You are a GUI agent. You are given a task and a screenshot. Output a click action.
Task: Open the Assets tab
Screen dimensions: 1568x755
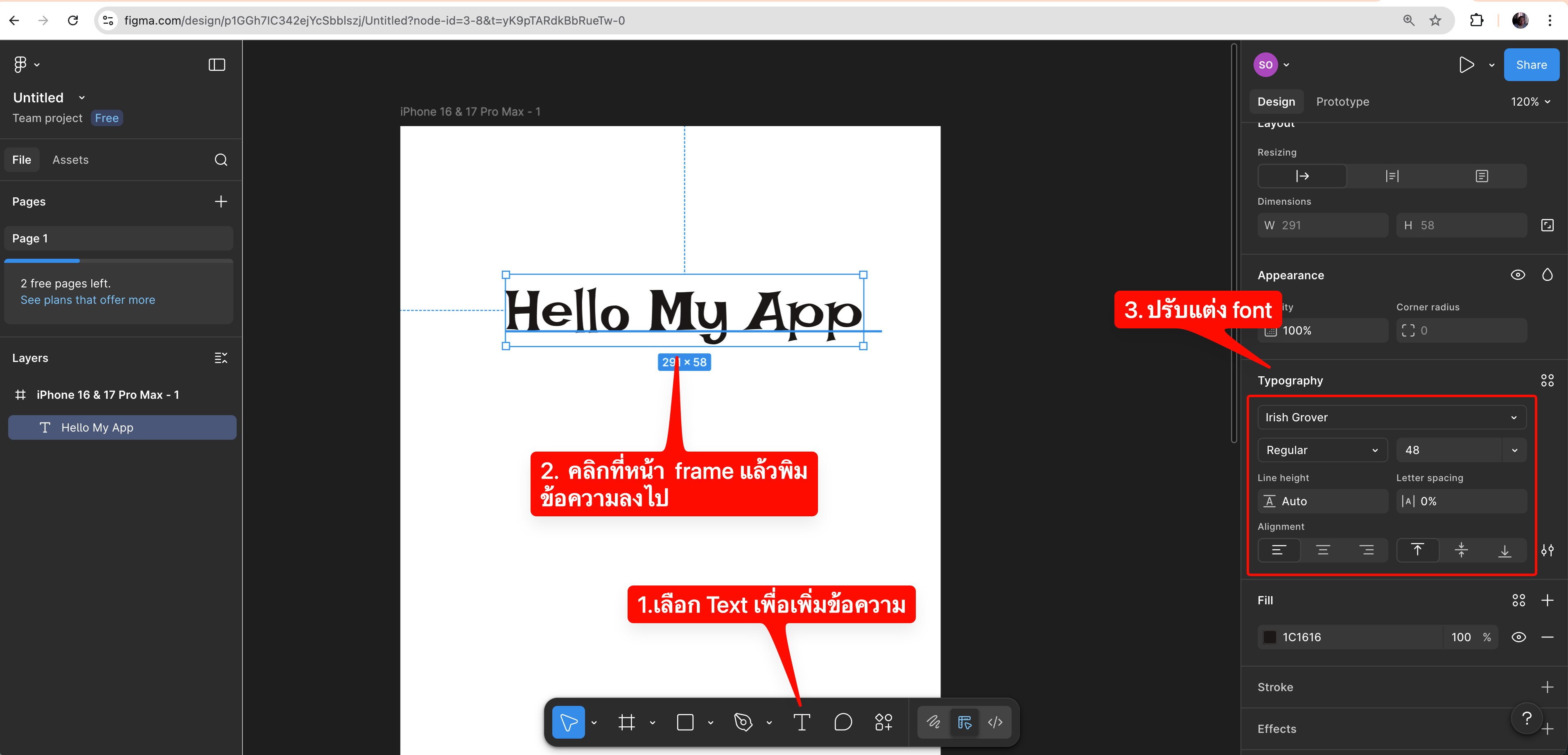[x=70, y=160]
